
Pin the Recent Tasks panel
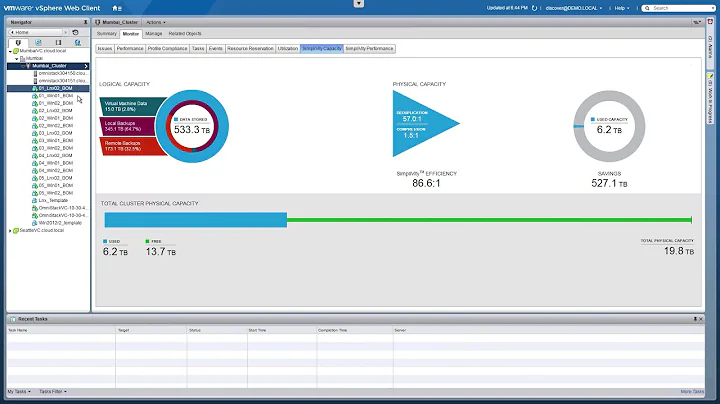point(695,319)
